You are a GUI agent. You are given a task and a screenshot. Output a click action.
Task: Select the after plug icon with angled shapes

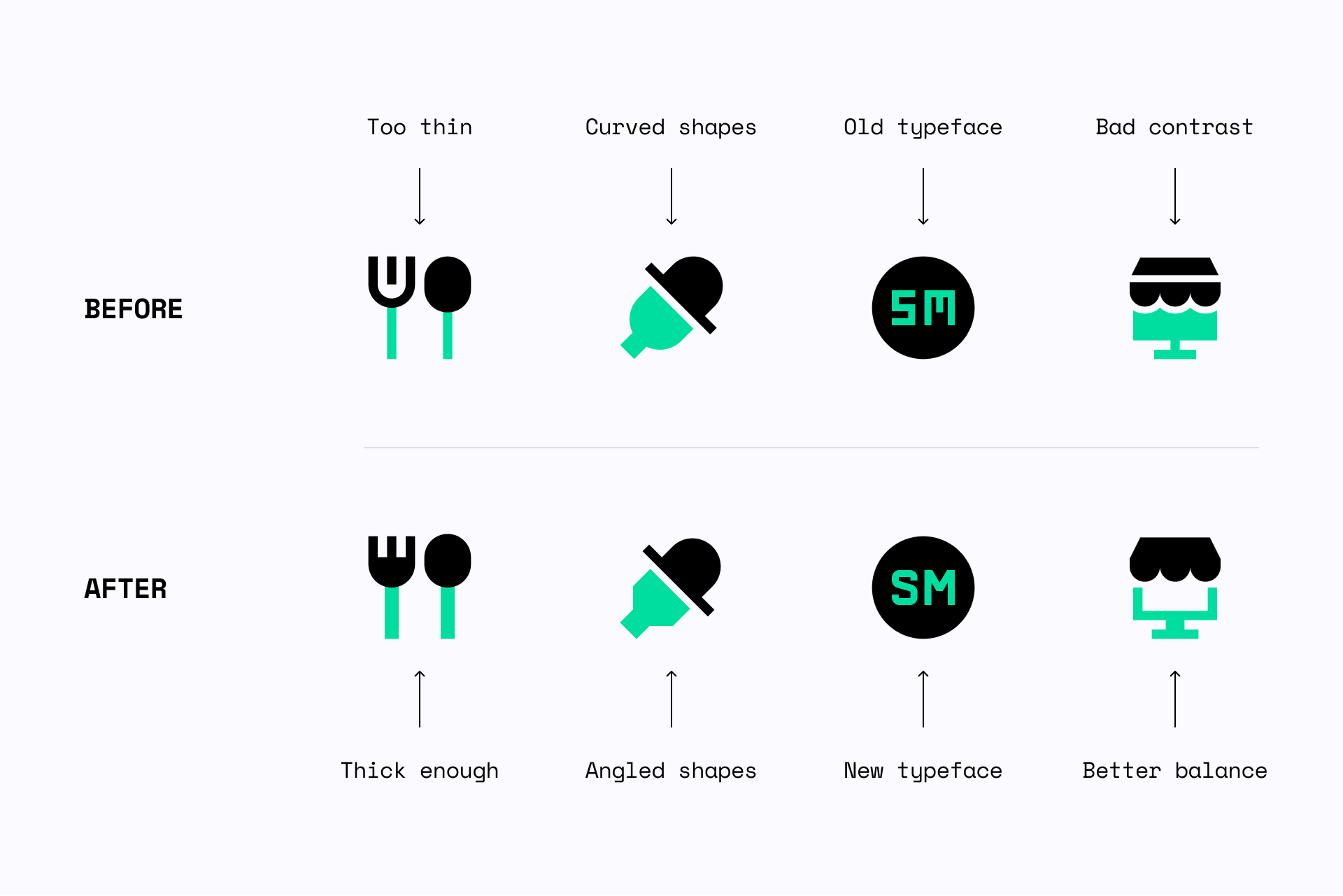(x=671, y=588)
